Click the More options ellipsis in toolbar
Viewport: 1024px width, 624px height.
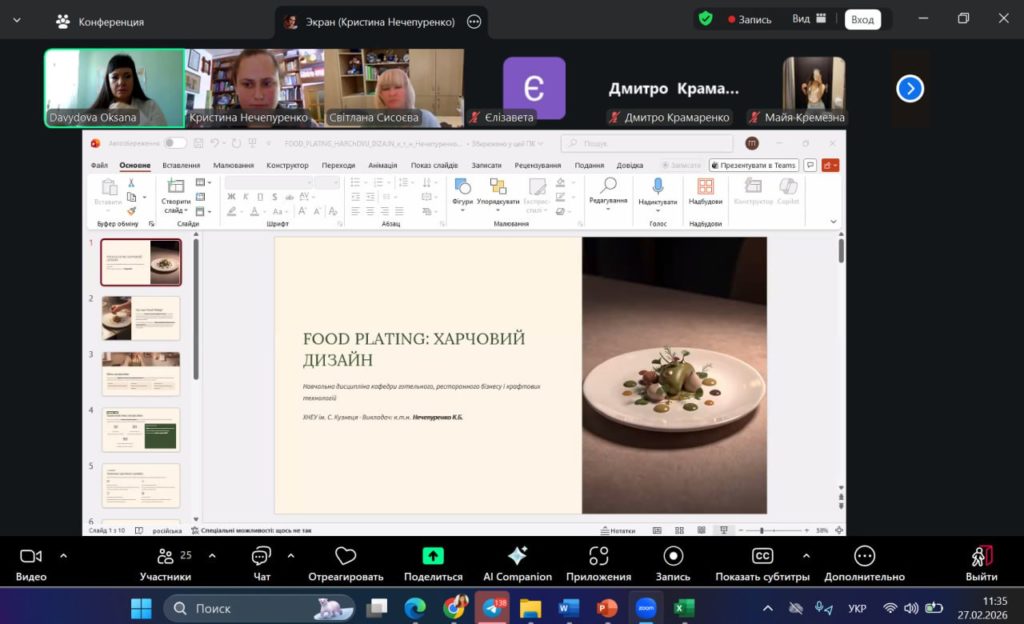[x=864, y=557]
